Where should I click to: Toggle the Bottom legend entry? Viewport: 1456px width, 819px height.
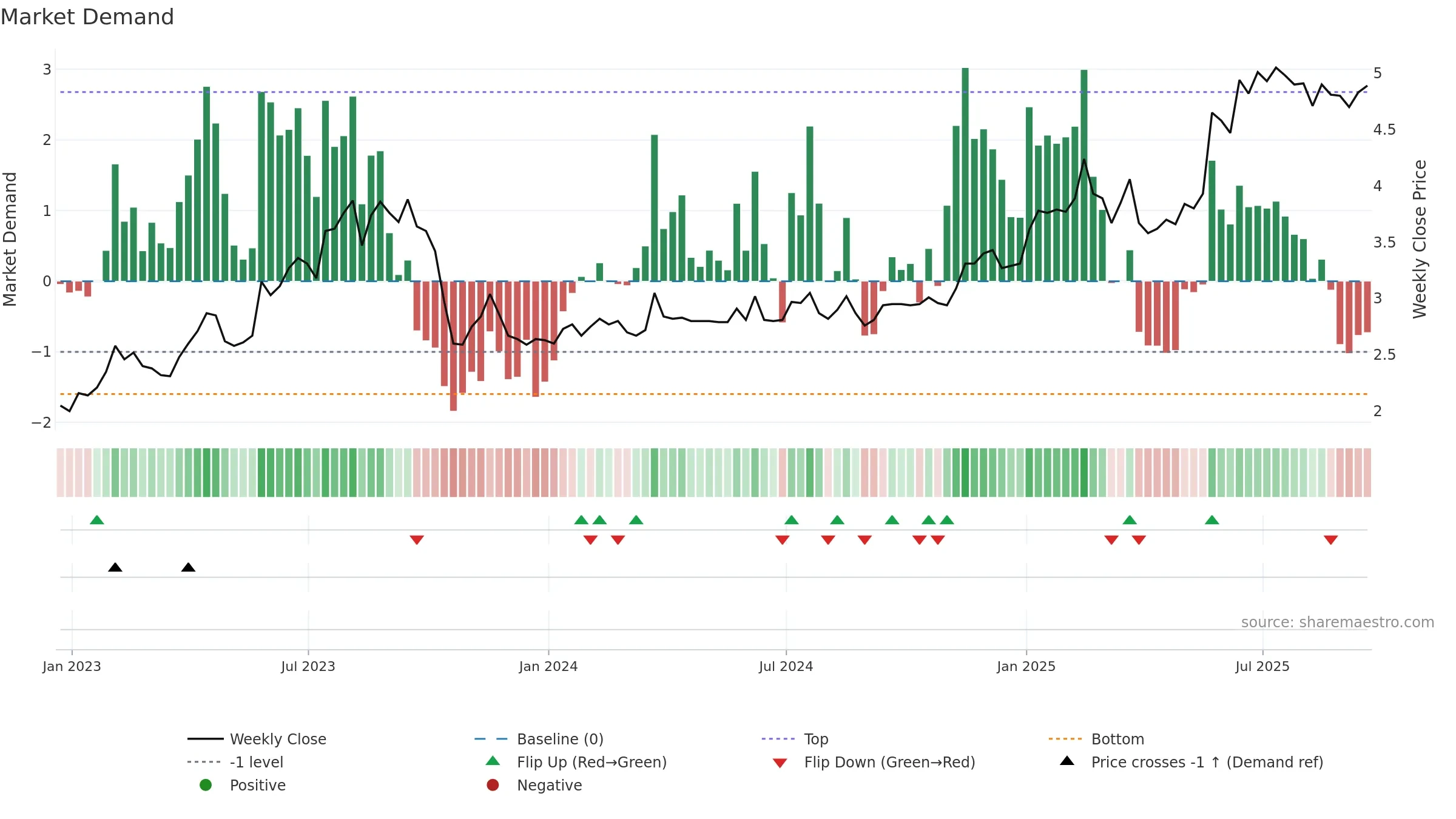pyautogui.click(x=1096, y=739)
